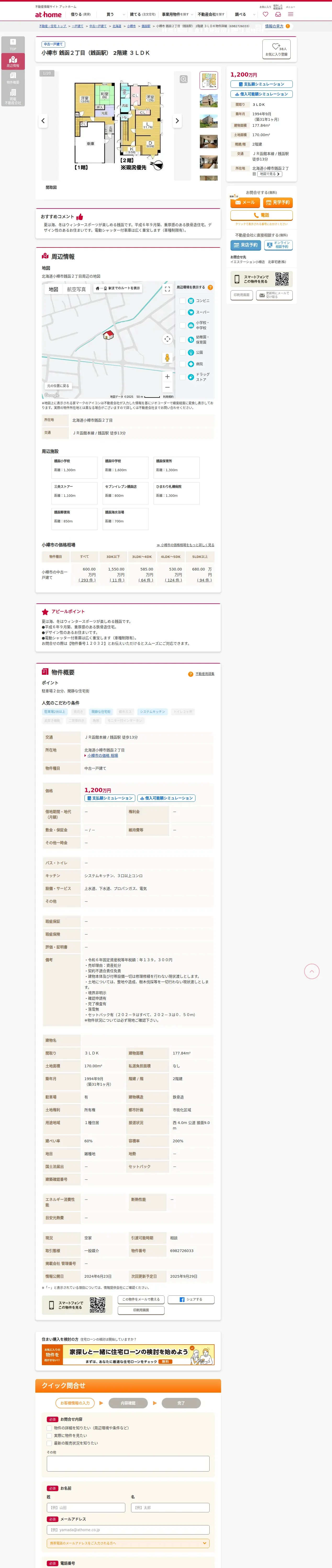The height and width of the screenshot is (1568, 332).
Task: Click the 電話 call button
Action: (261, 216)
